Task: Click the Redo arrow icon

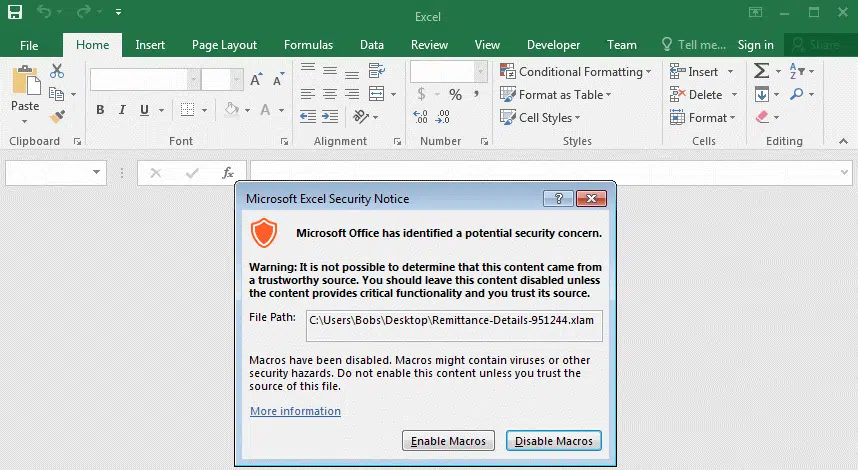Action: (x=84, y=11)
